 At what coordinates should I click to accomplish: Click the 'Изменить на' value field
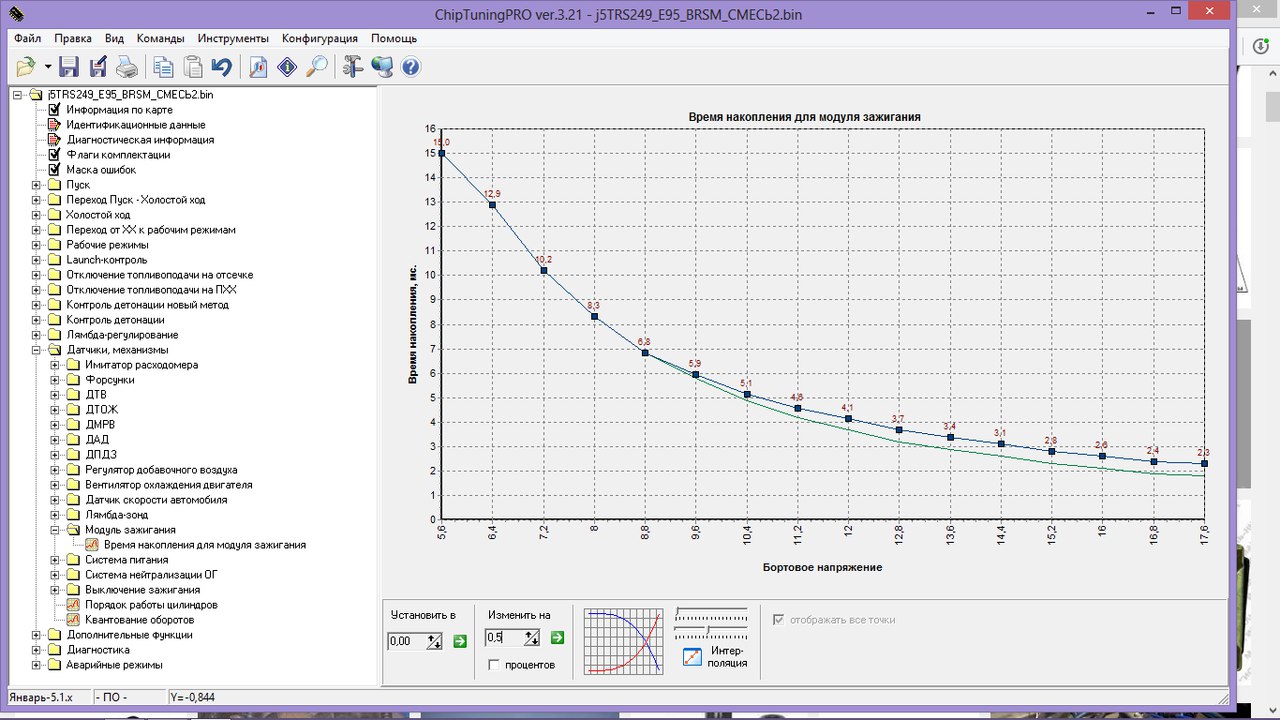[x=504, y=637]
